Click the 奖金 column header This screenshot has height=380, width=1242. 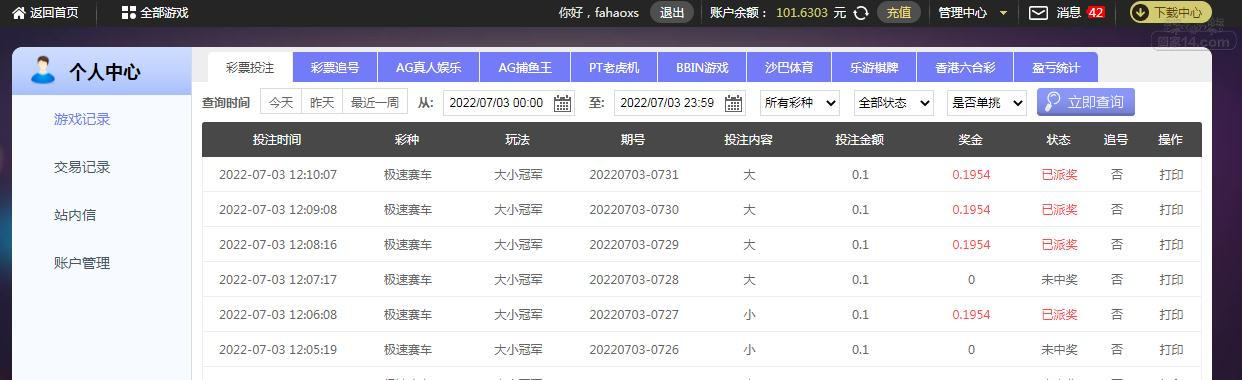[970, 140]
